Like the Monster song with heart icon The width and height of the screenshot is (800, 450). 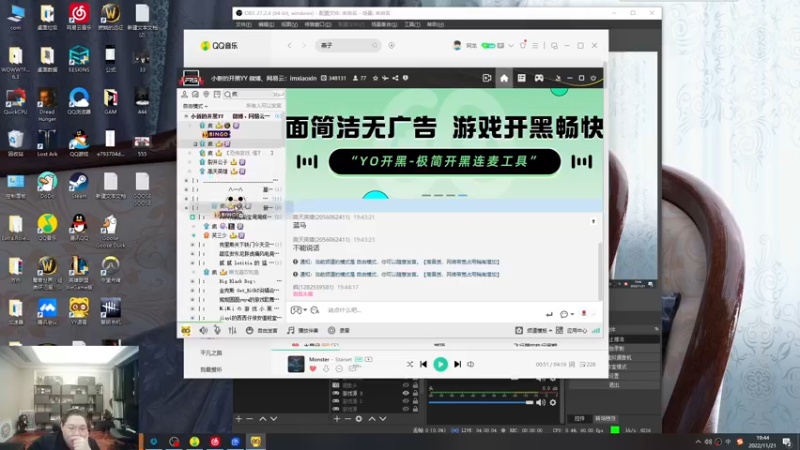click(x=313, y=369)
